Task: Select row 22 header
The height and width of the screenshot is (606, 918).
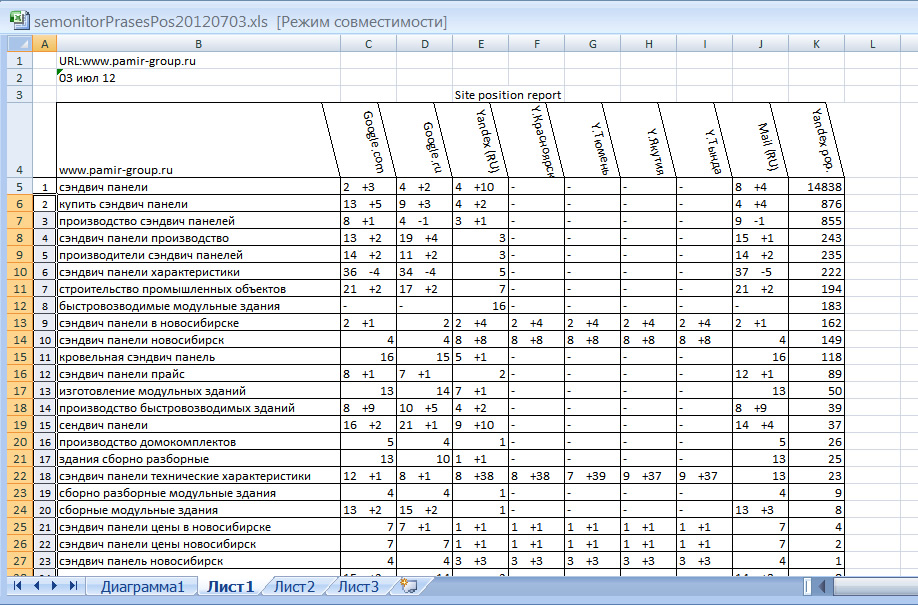Action: tap(19, 476)
